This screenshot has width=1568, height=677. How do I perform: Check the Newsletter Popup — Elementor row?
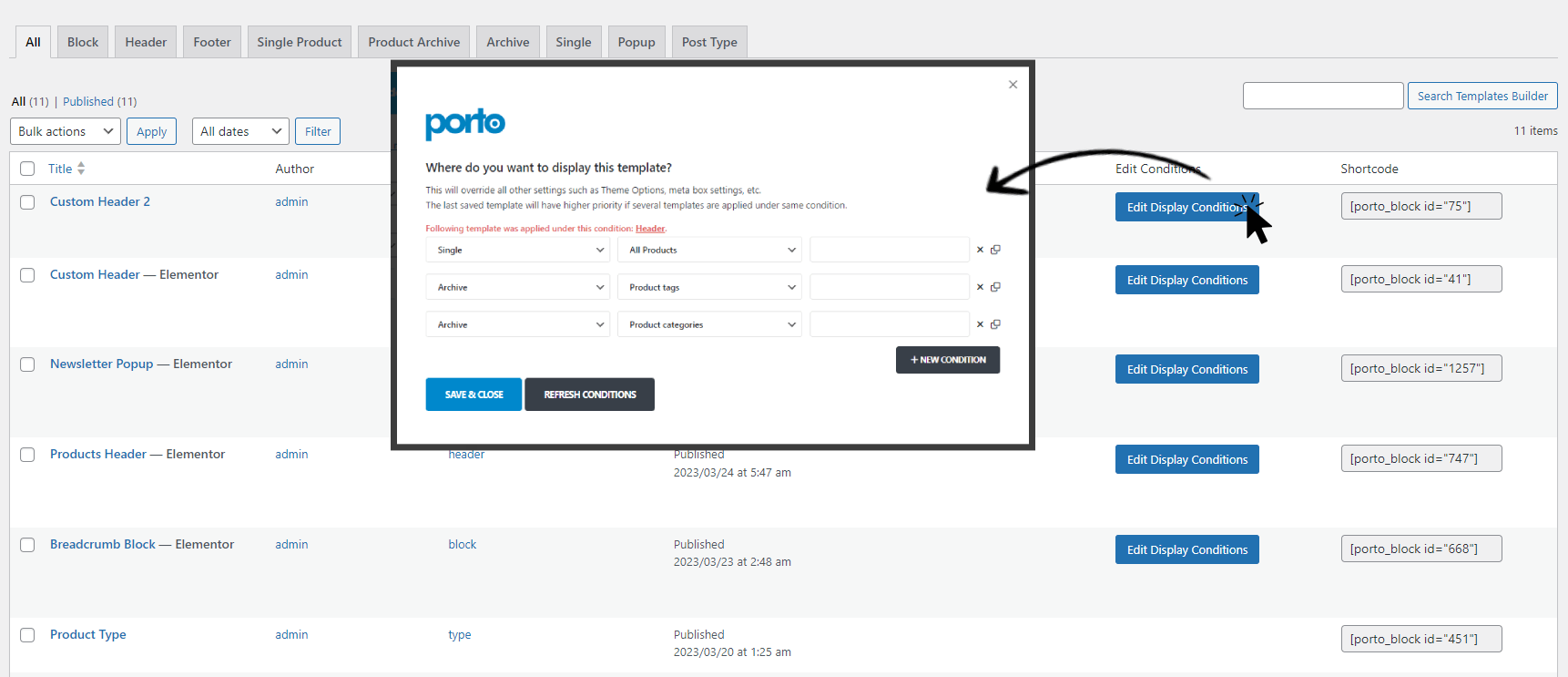point(27,364)
